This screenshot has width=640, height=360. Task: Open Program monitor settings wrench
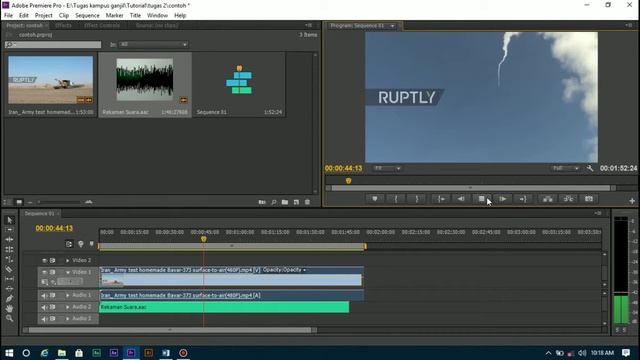tap(590, 168)
